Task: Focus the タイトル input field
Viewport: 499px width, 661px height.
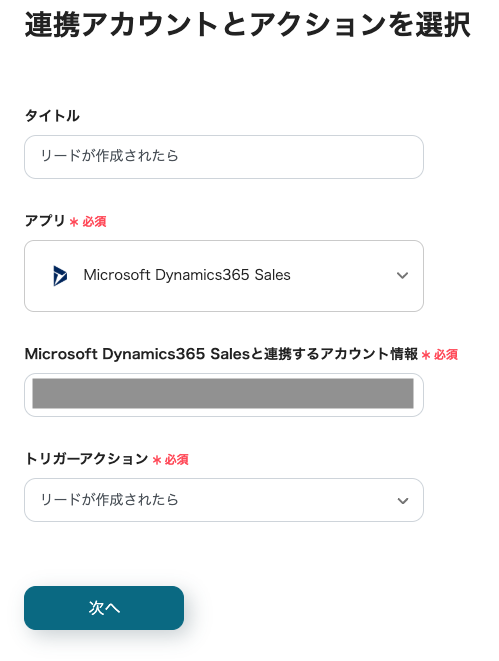Action: click(224, 157)
